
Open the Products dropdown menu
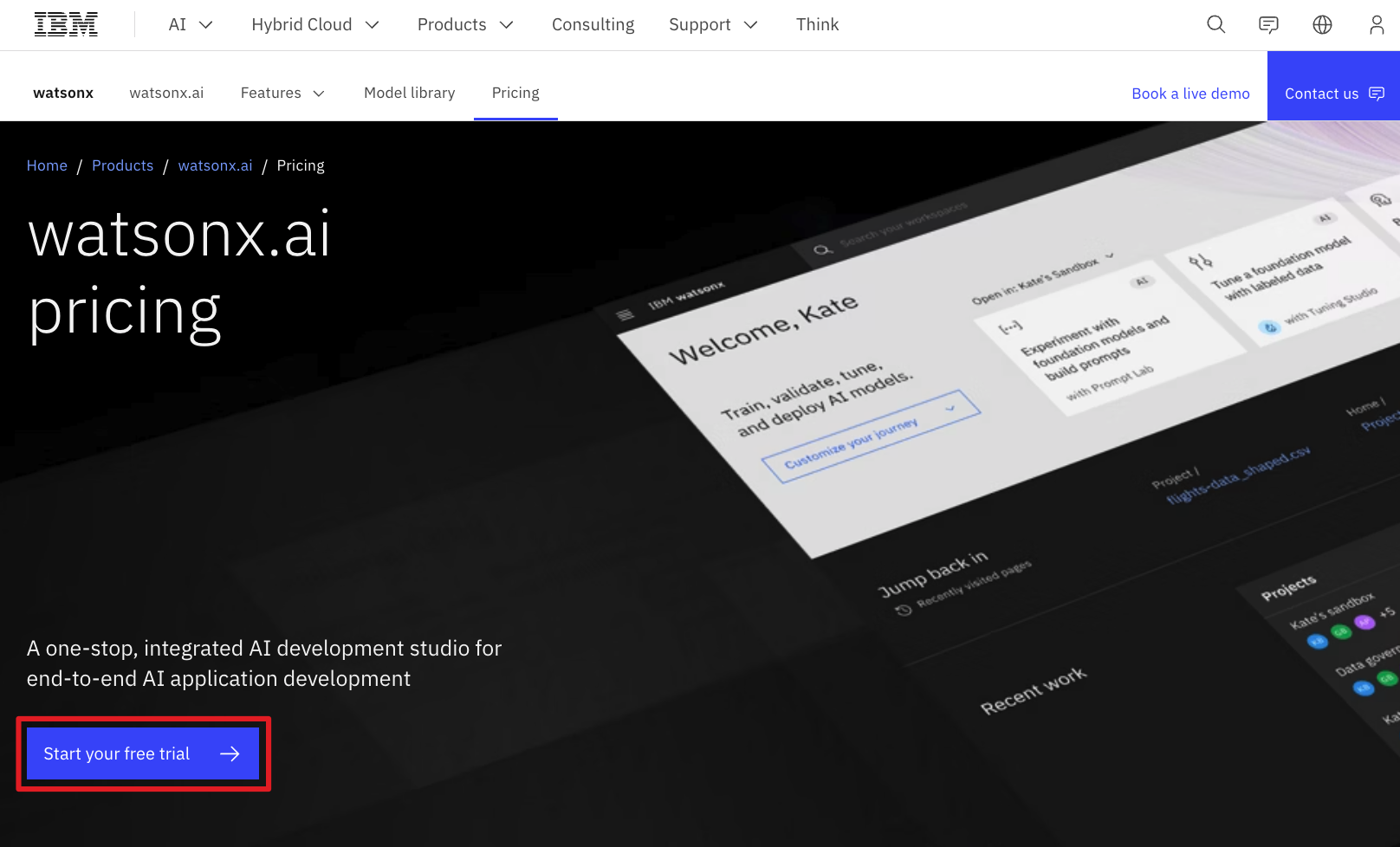pyautogui.click(x=465, y=24)
